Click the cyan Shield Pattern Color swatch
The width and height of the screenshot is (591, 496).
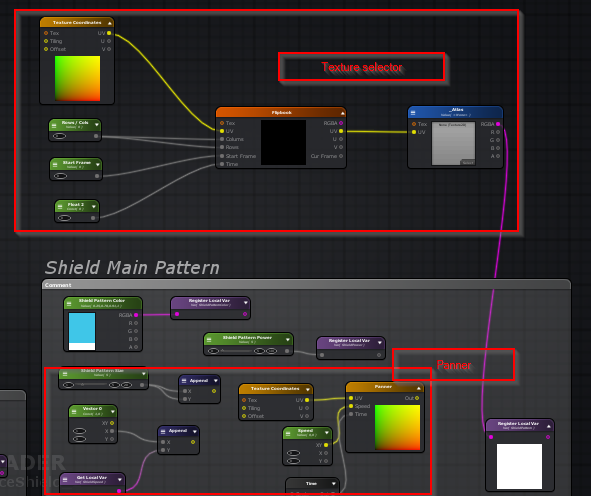(x=82, y=328)
